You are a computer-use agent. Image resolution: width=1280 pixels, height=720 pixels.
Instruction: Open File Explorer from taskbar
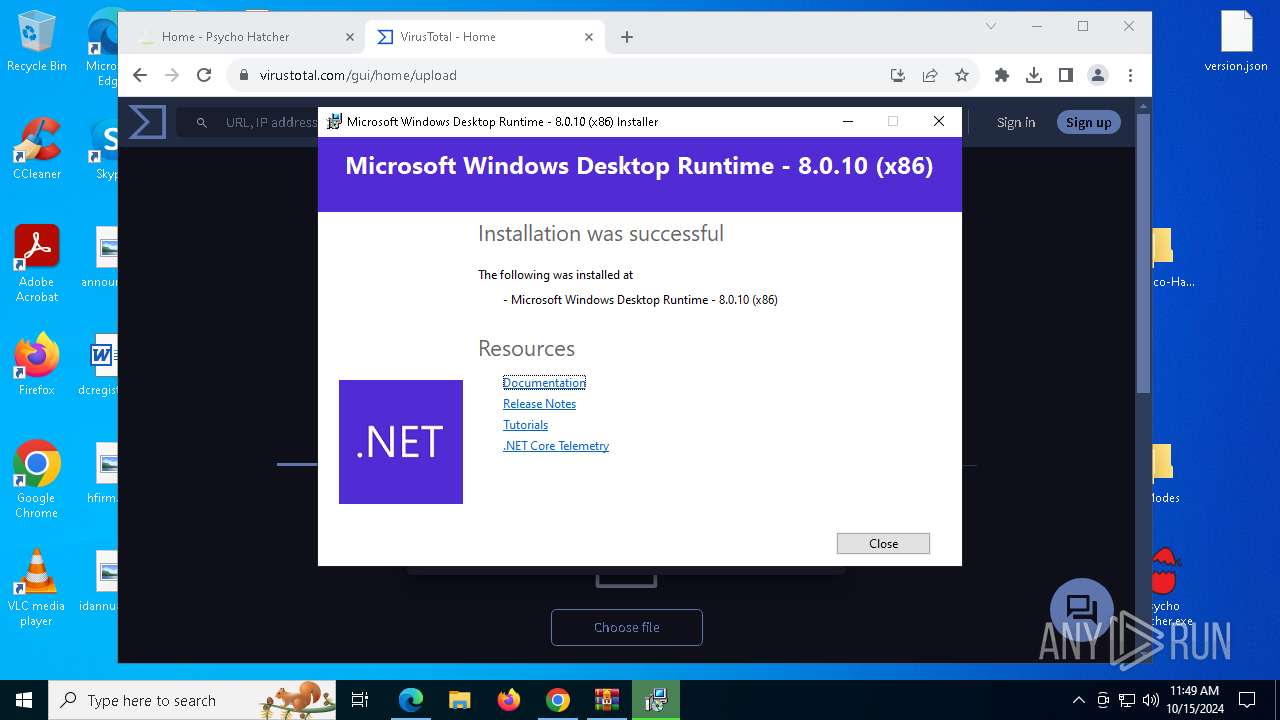(459, 700)
